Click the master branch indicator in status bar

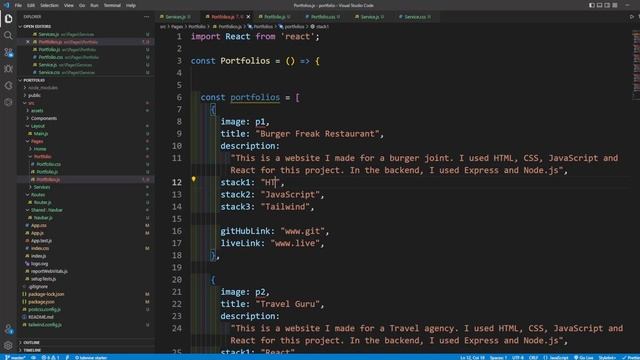(16, 358)
